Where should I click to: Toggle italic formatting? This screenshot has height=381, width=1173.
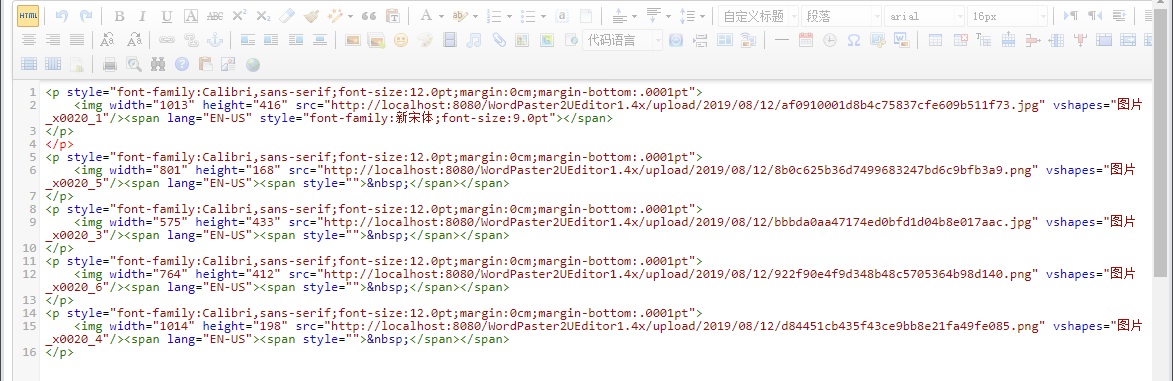(143, 16)
